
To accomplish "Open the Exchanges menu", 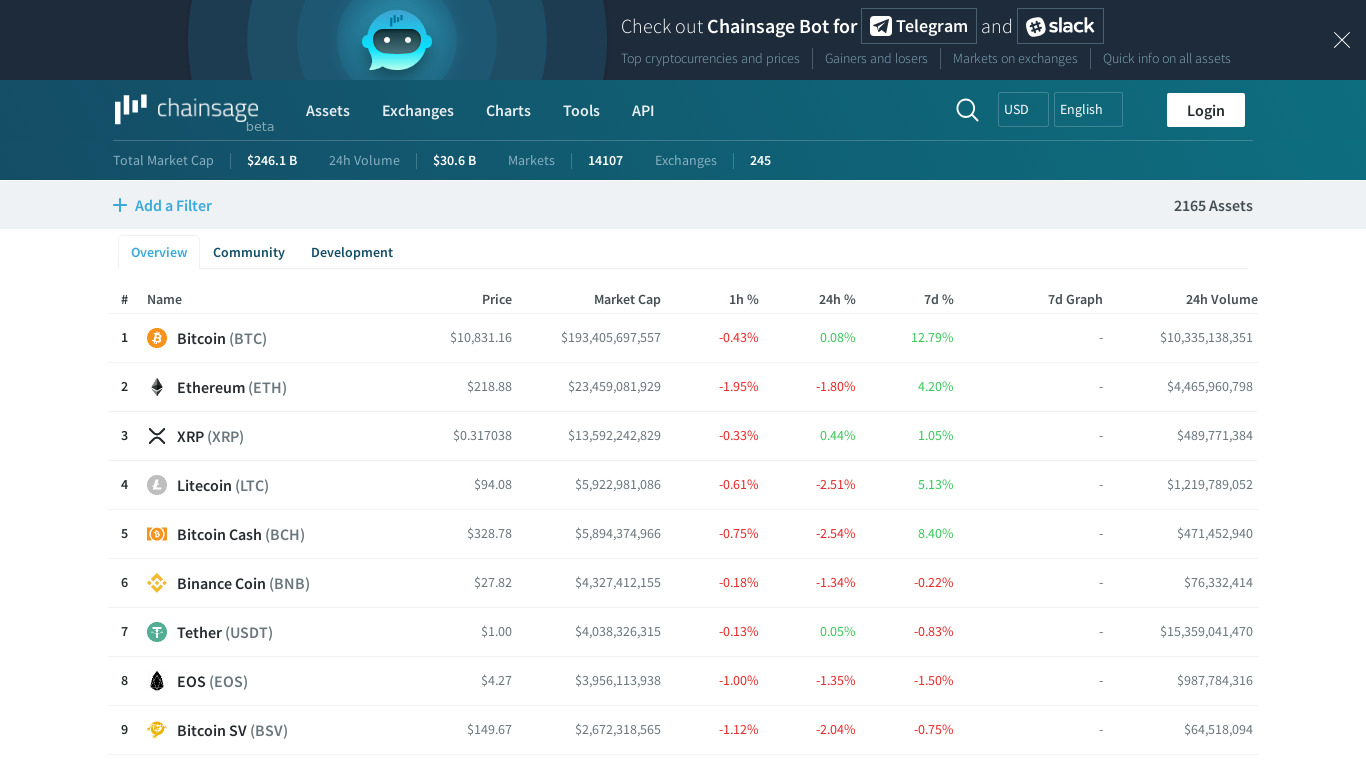I will (x=418, y=111).
